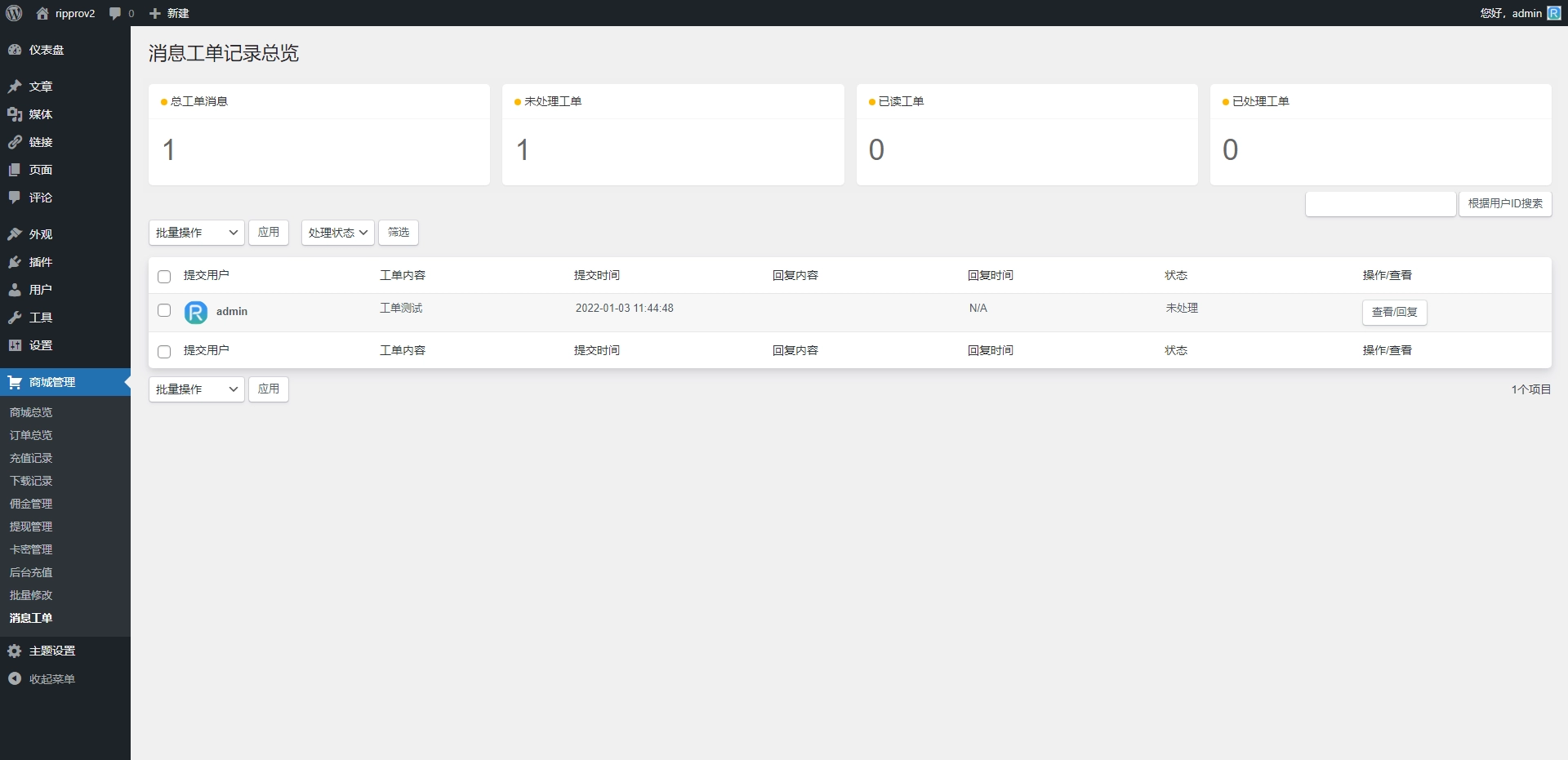
Task: Click the 查看/回复 button for admin ticket
Action: [1394, 313]
